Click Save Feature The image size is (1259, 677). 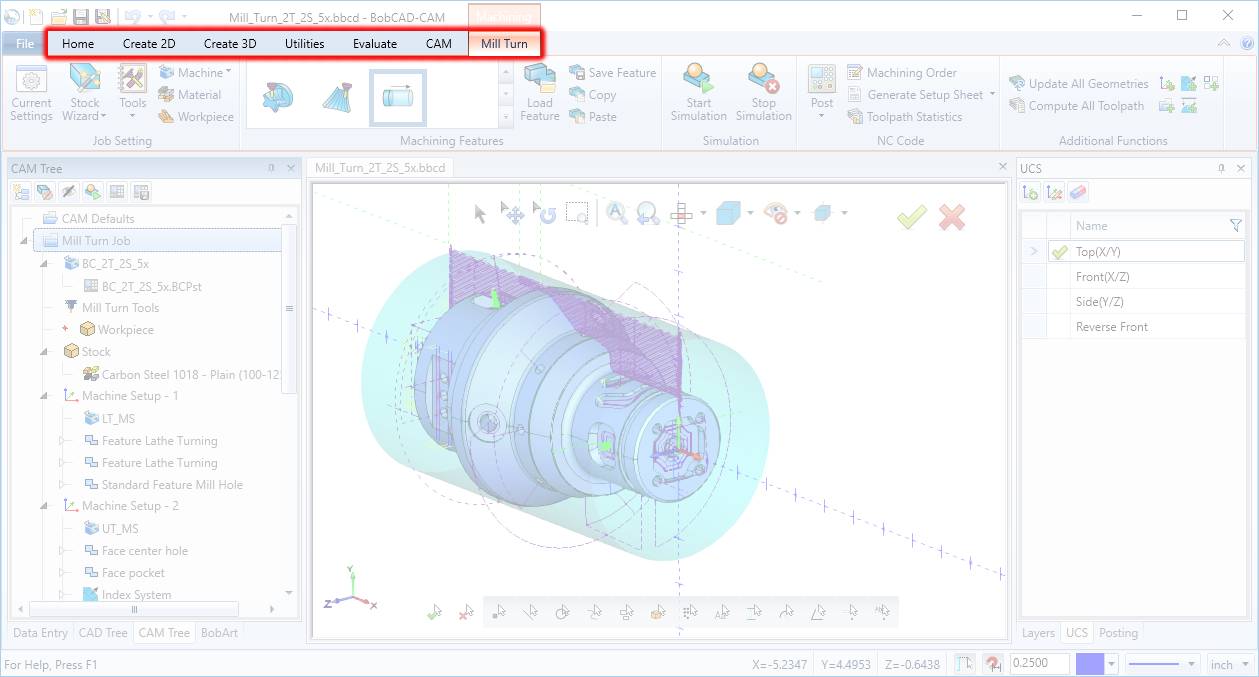(x=612, y=73)
